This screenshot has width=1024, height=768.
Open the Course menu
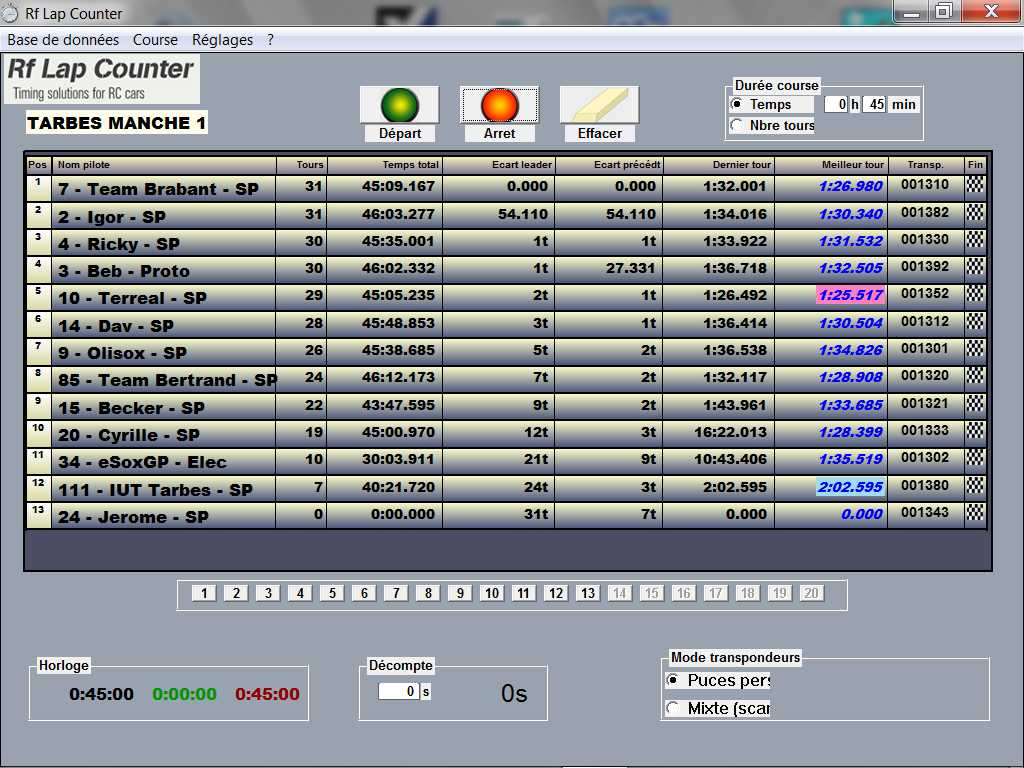pos(155,40)
